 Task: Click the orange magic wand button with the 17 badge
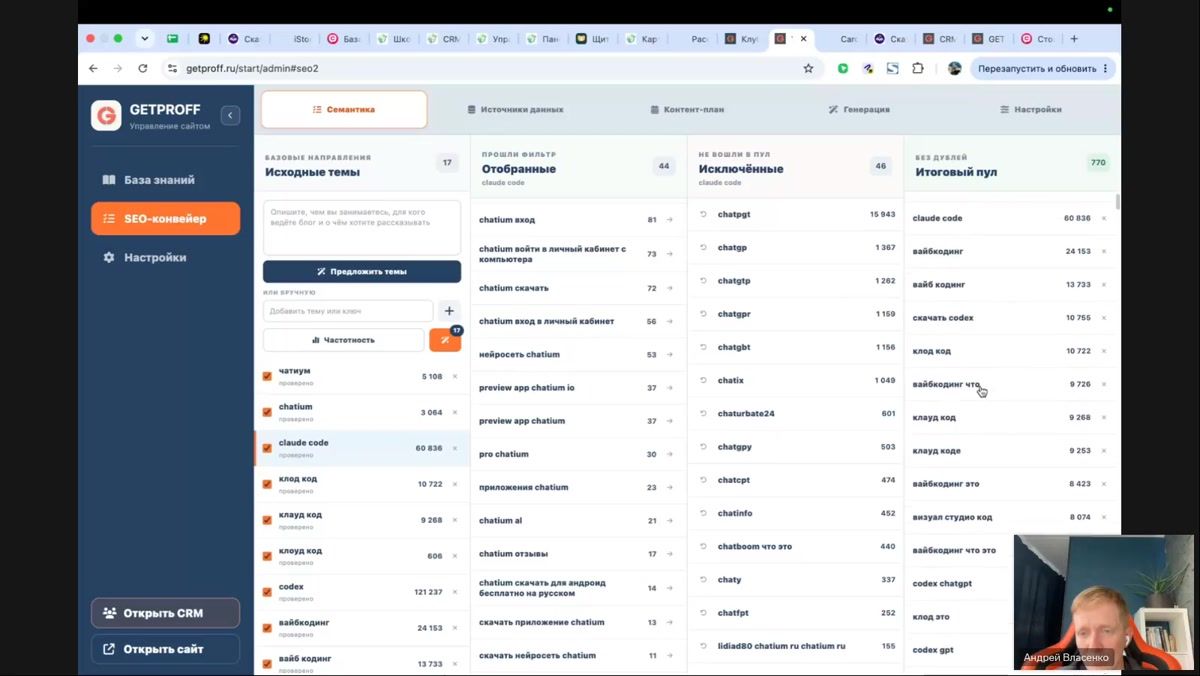(445, 340)
